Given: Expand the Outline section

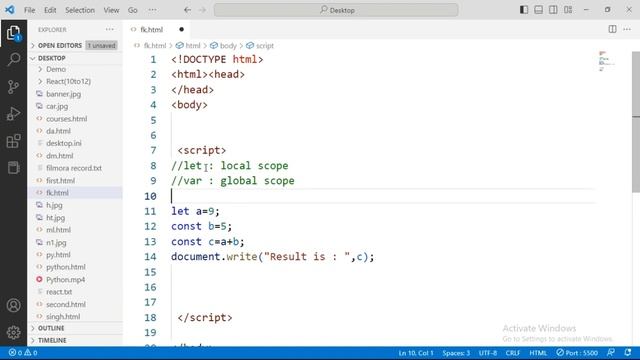Looking at the screenshot, I should [75, 328].
